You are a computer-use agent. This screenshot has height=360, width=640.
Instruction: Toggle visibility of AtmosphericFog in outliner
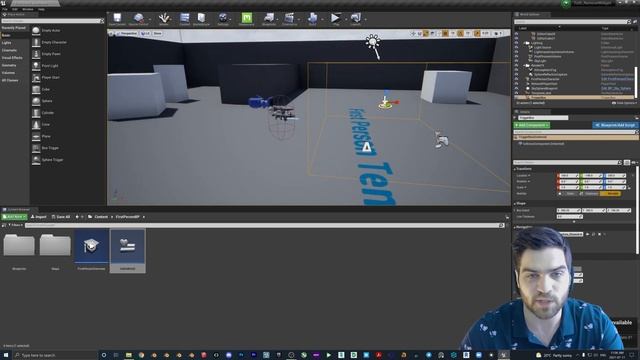(516, 70)
